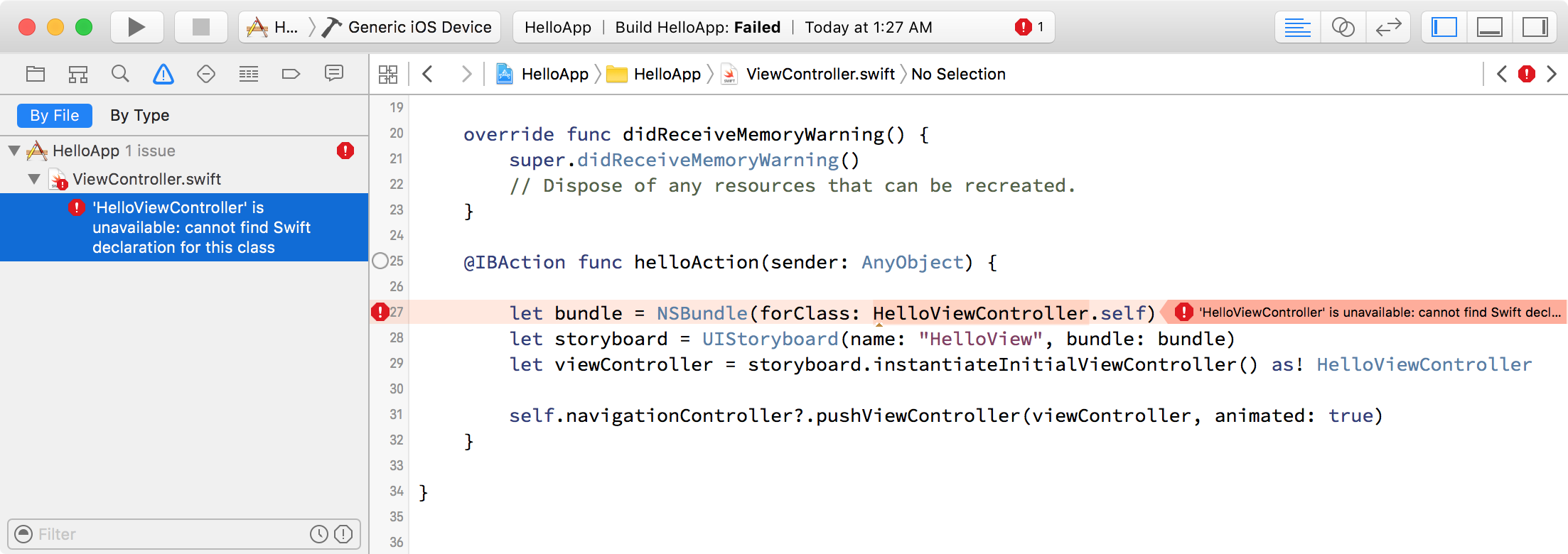
Task: Click Build HelloApp: Failed status text
Action: pyautogui.click(x=698, y=27)
